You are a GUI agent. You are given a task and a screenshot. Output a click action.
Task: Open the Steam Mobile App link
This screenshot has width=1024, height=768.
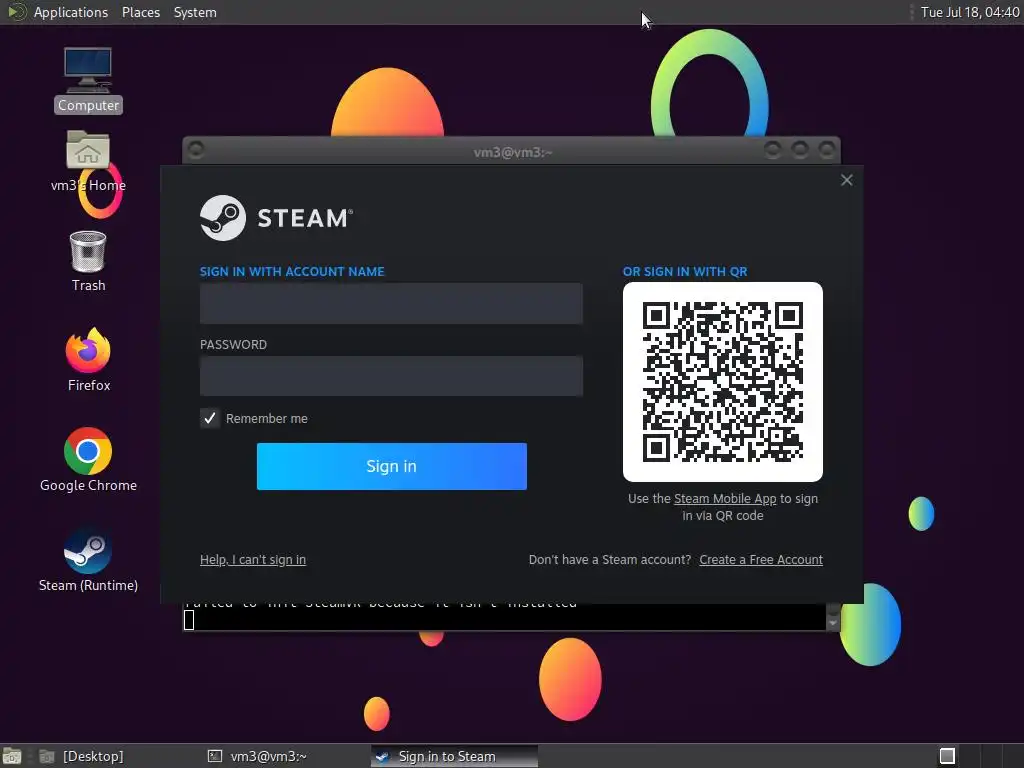click(x=725, y=499)
